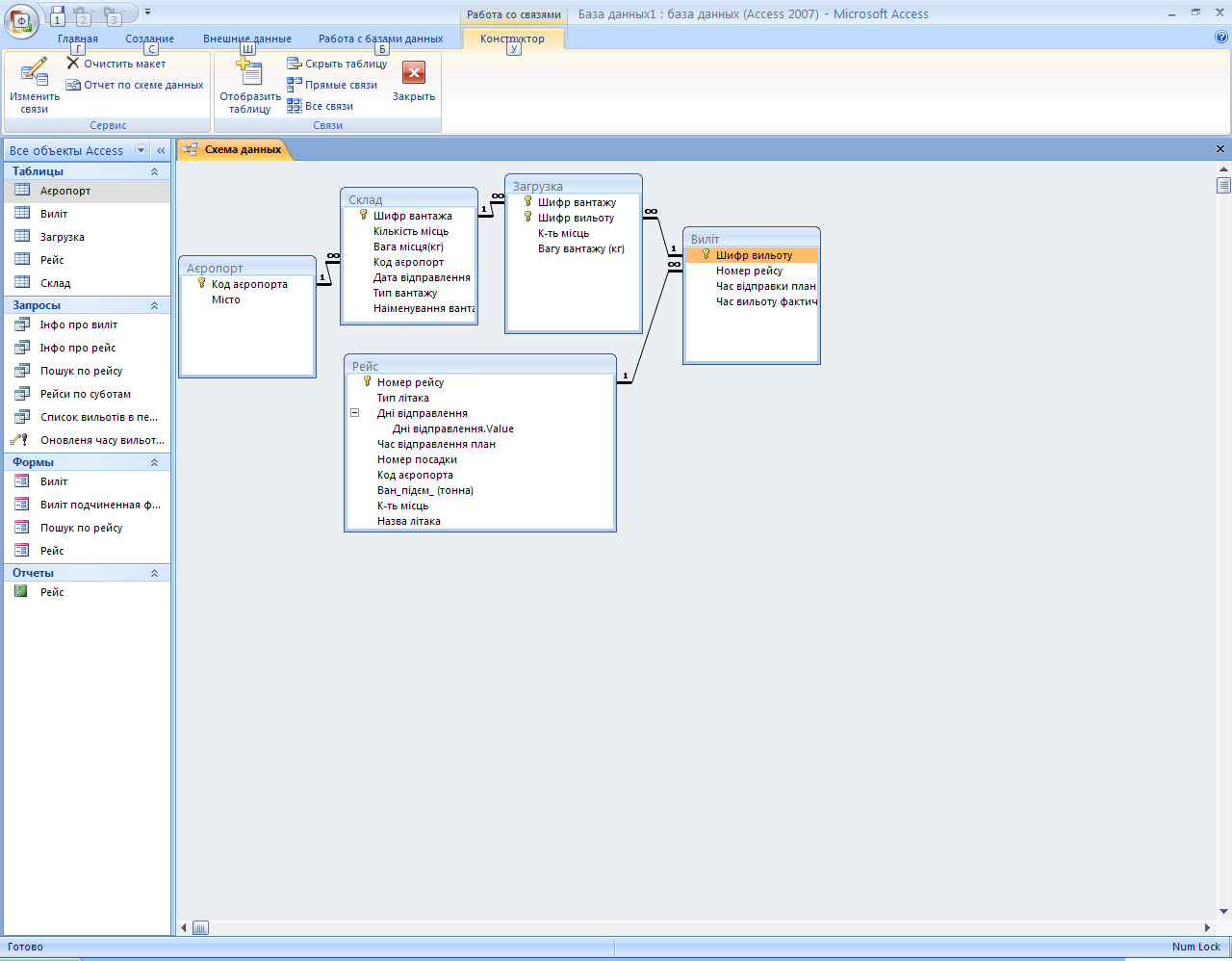Open the Help icon

pyautogui.click(x=1221, y=38)
